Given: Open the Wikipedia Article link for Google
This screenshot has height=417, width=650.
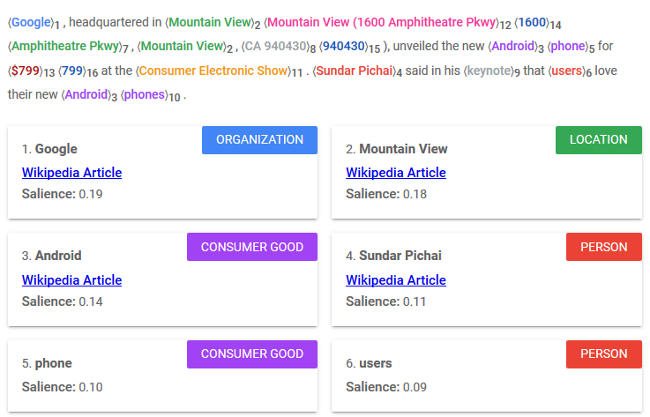Looking at the screenshot, I should pos(72,173).
